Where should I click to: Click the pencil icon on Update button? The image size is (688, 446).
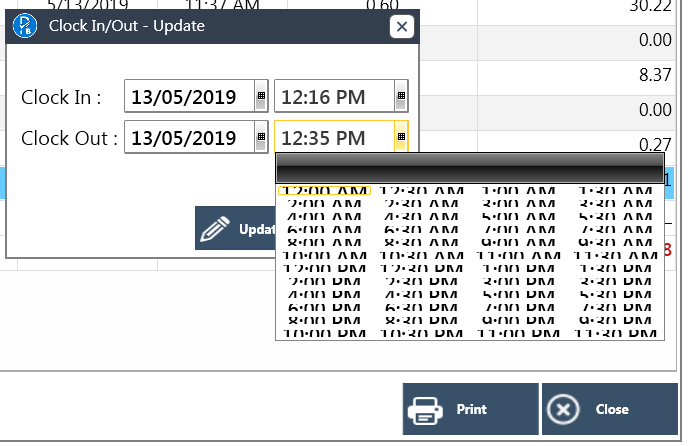click(215, 229)
